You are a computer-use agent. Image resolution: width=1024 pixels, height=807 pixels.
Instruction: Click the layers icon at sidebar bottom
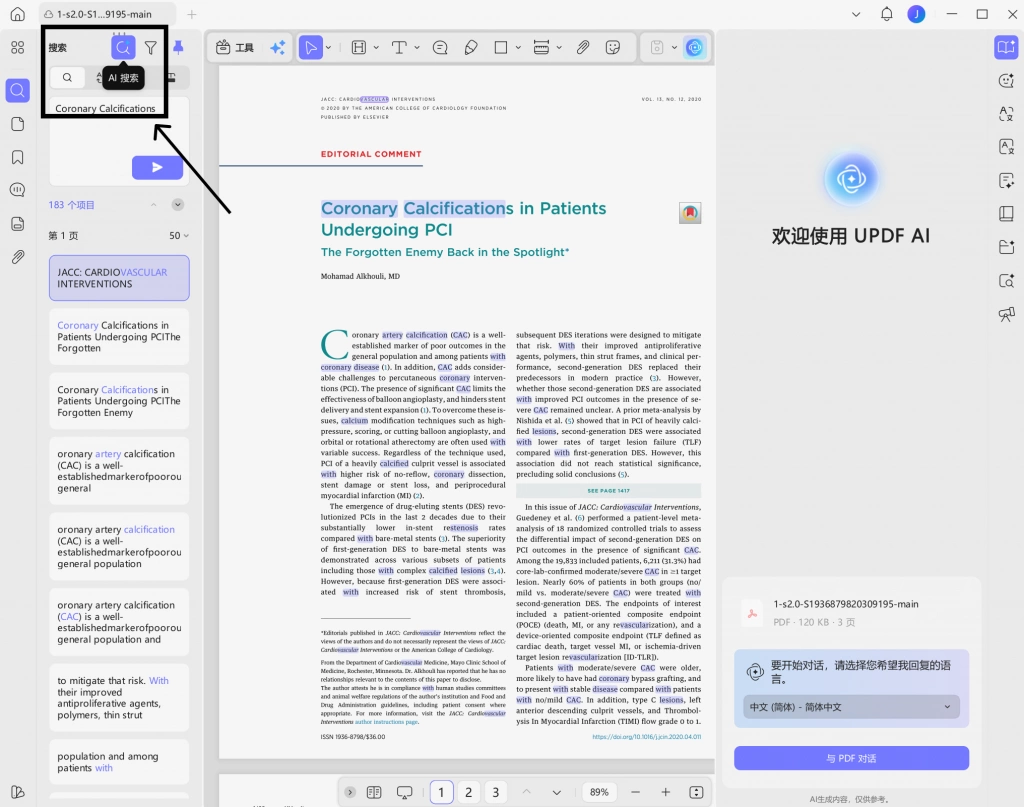click(x=18, y=792)
